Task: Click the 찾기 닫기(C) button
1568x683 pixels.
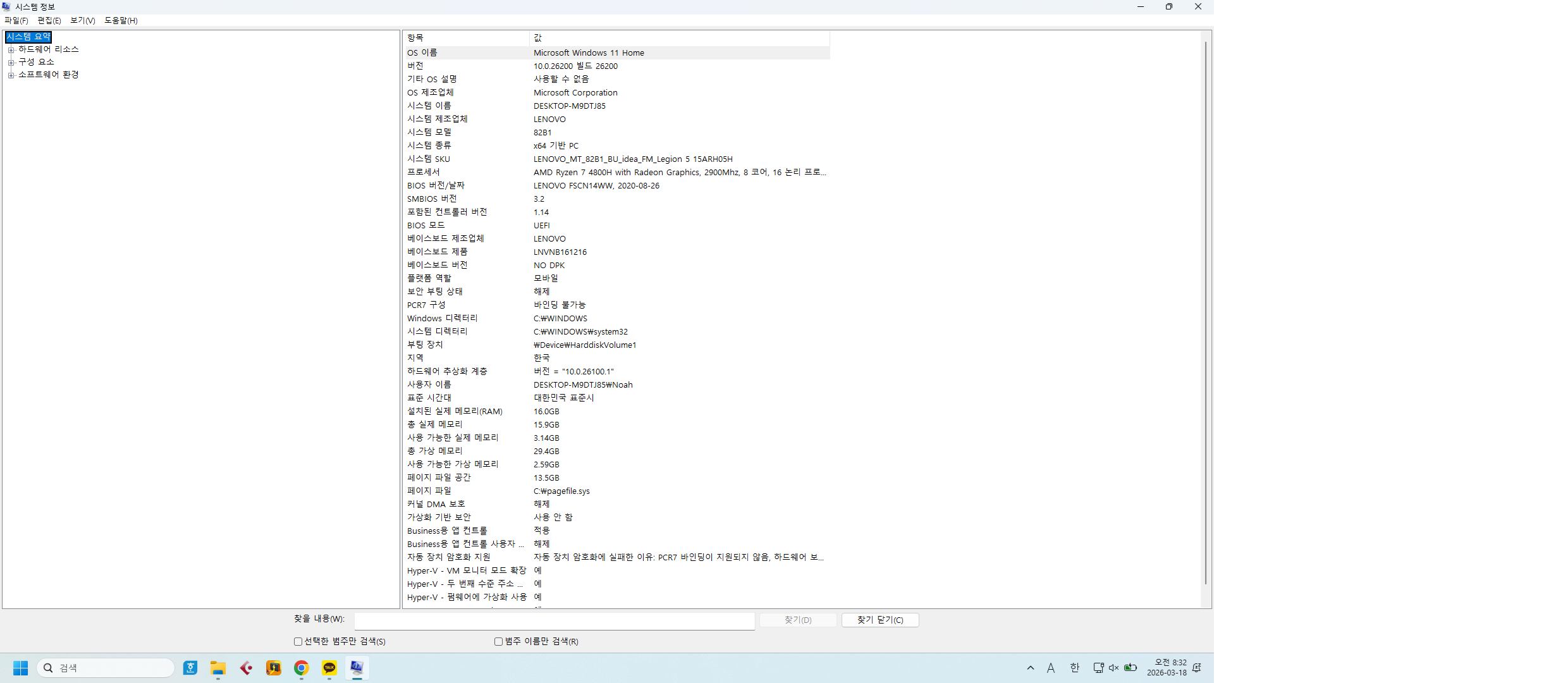Action: (x=880, y=620)
